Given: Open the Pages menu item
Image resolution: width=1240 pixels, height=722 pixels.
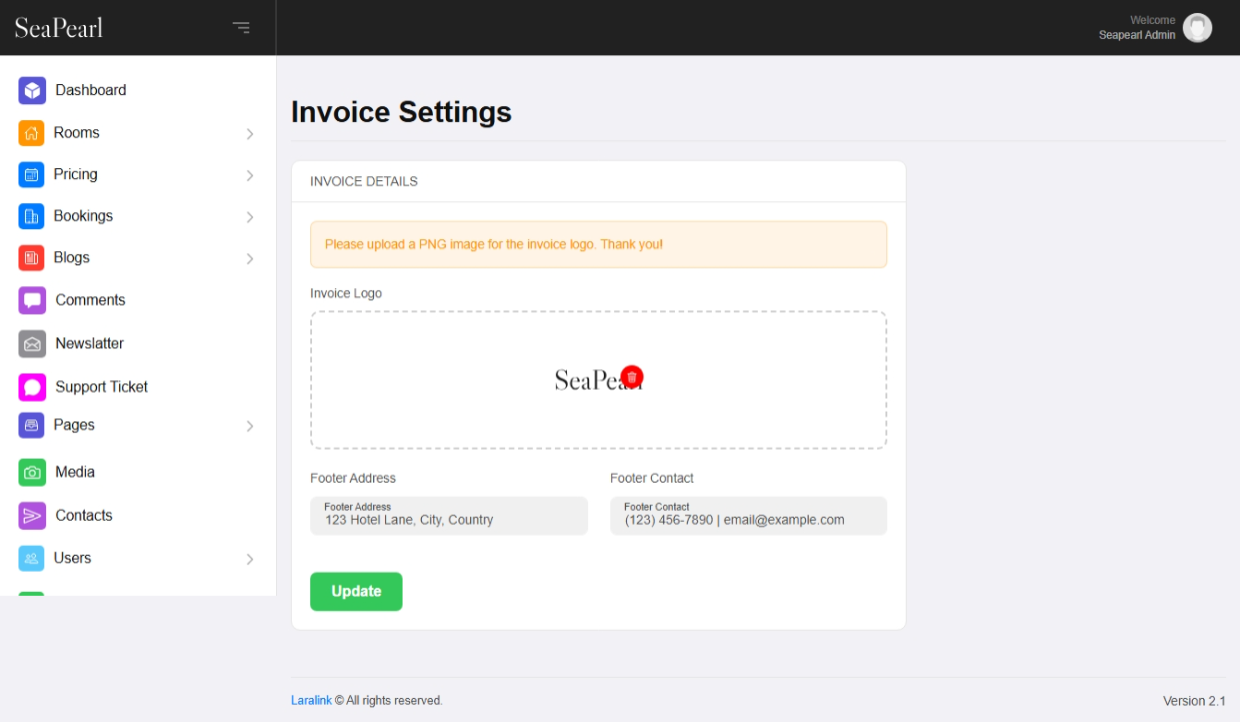Looking at the screenshot, I should (x=74, y=425).
